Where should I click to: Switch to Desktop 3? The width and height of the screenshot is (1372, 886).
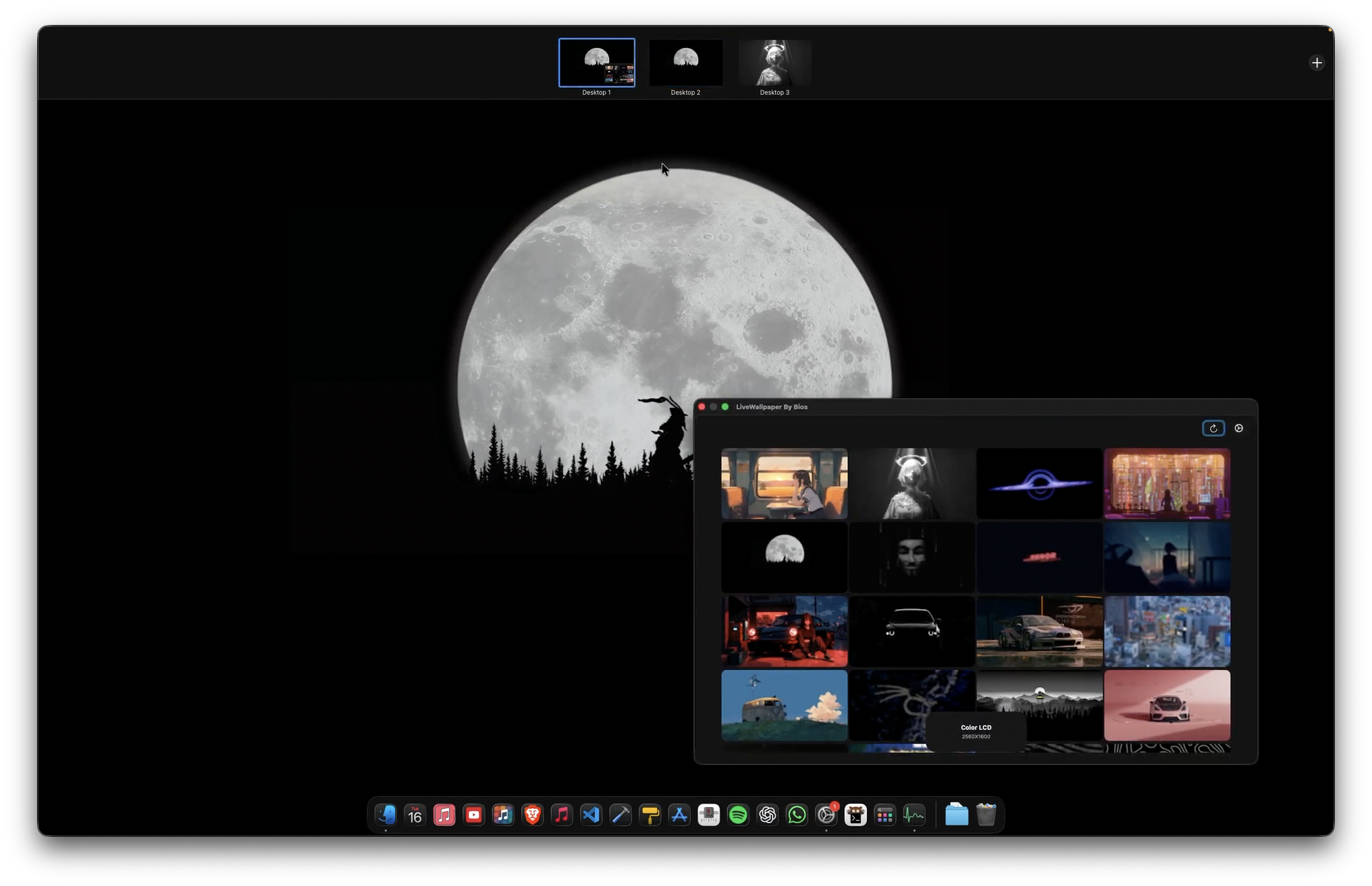click(x=774, y=62)
